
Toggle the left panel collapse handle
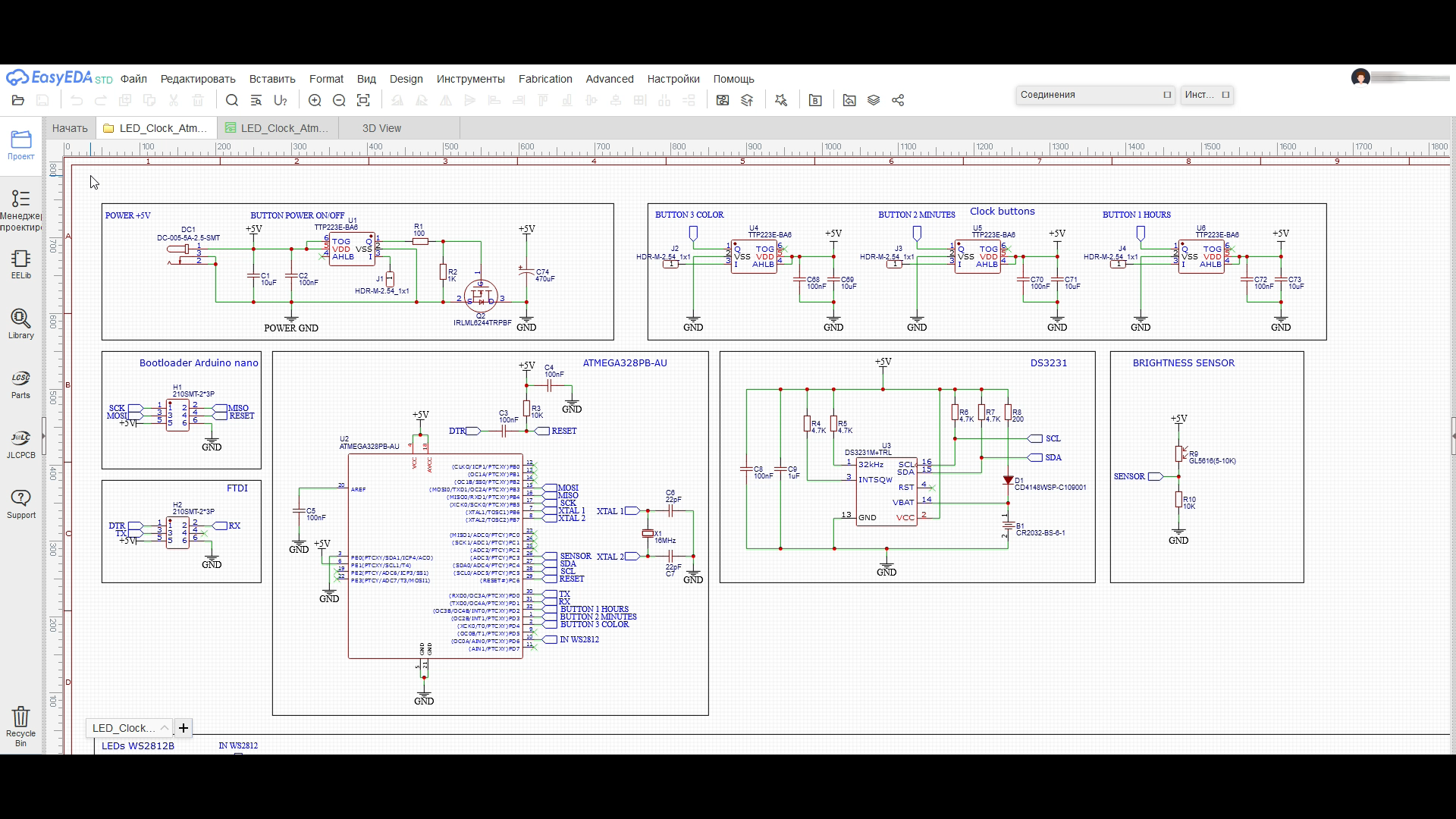coord(44,436)
